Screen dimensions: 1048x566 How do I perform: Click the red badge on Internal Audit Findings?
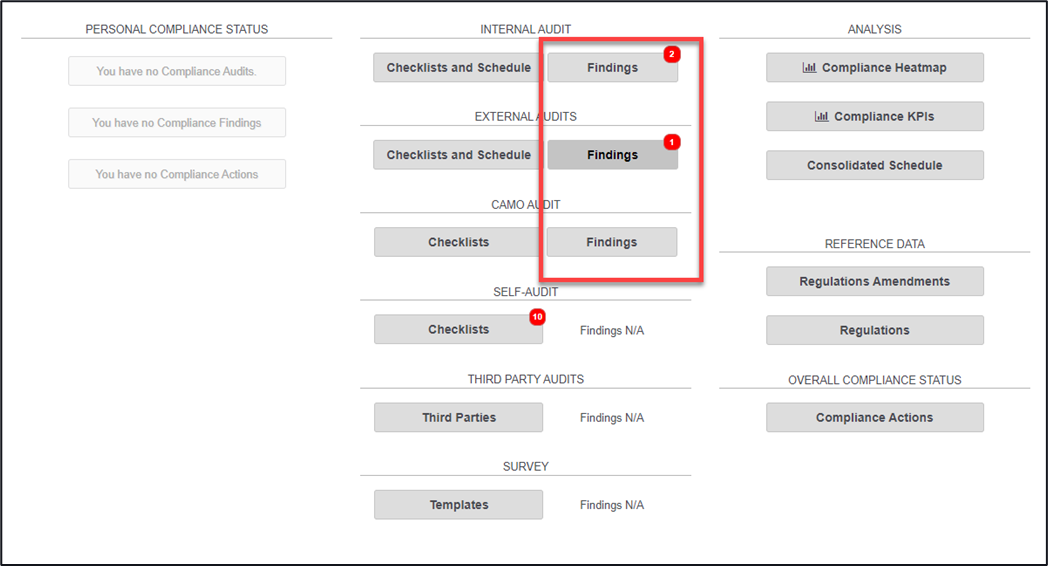coord(672,54)
